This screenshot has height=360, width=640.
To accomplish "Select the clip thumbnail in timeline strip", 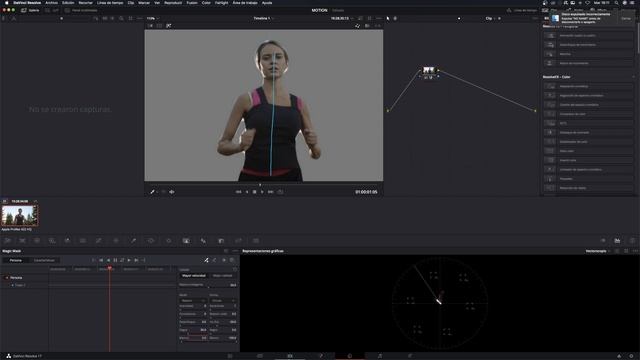I will 20,216.
